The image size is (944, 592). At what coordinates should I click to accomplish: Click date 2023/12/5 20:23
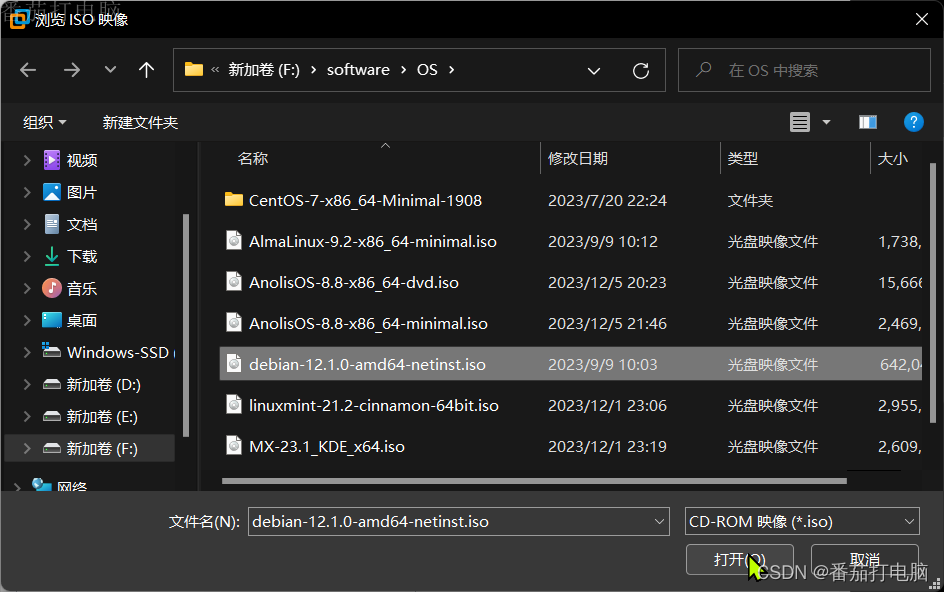coord(607,282)
